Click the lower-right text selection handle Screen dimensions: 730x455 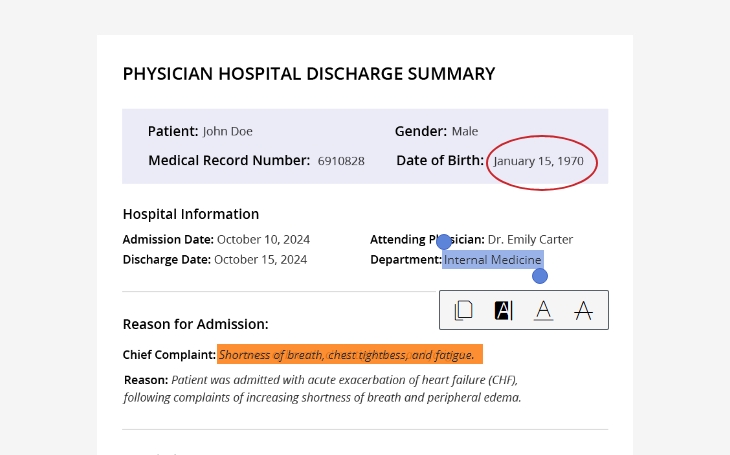click(540, 275)
